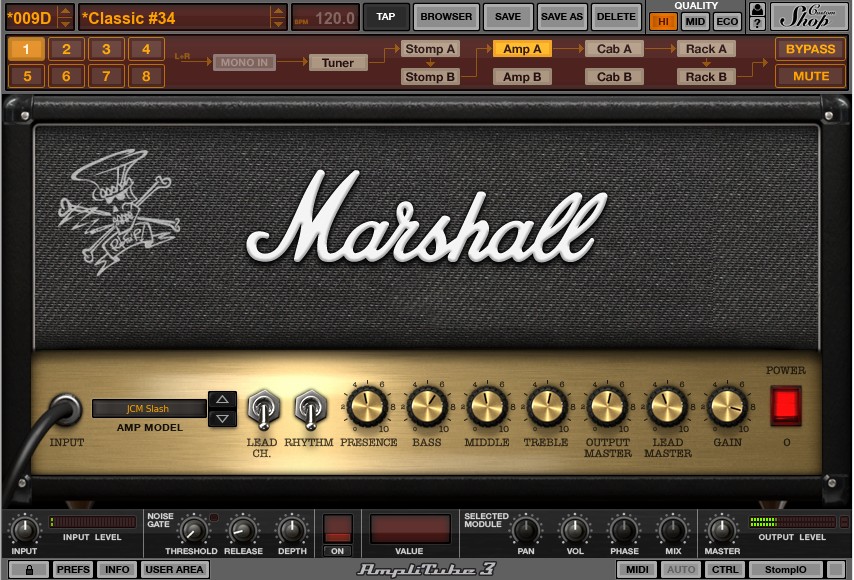Flip the RHYTHM toggle switch
Image resolution: width=854 pixels, height=580 pixels.
(x=310, y=410)
